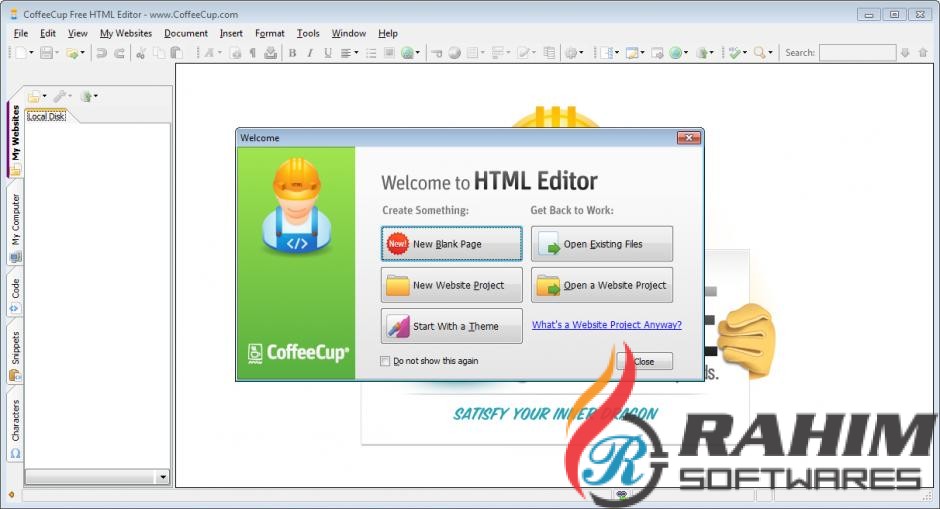The height and width of the screenshot is (509, 940).
Task: Click the settings gear icon in toolbar
Action: click(571, 53)
